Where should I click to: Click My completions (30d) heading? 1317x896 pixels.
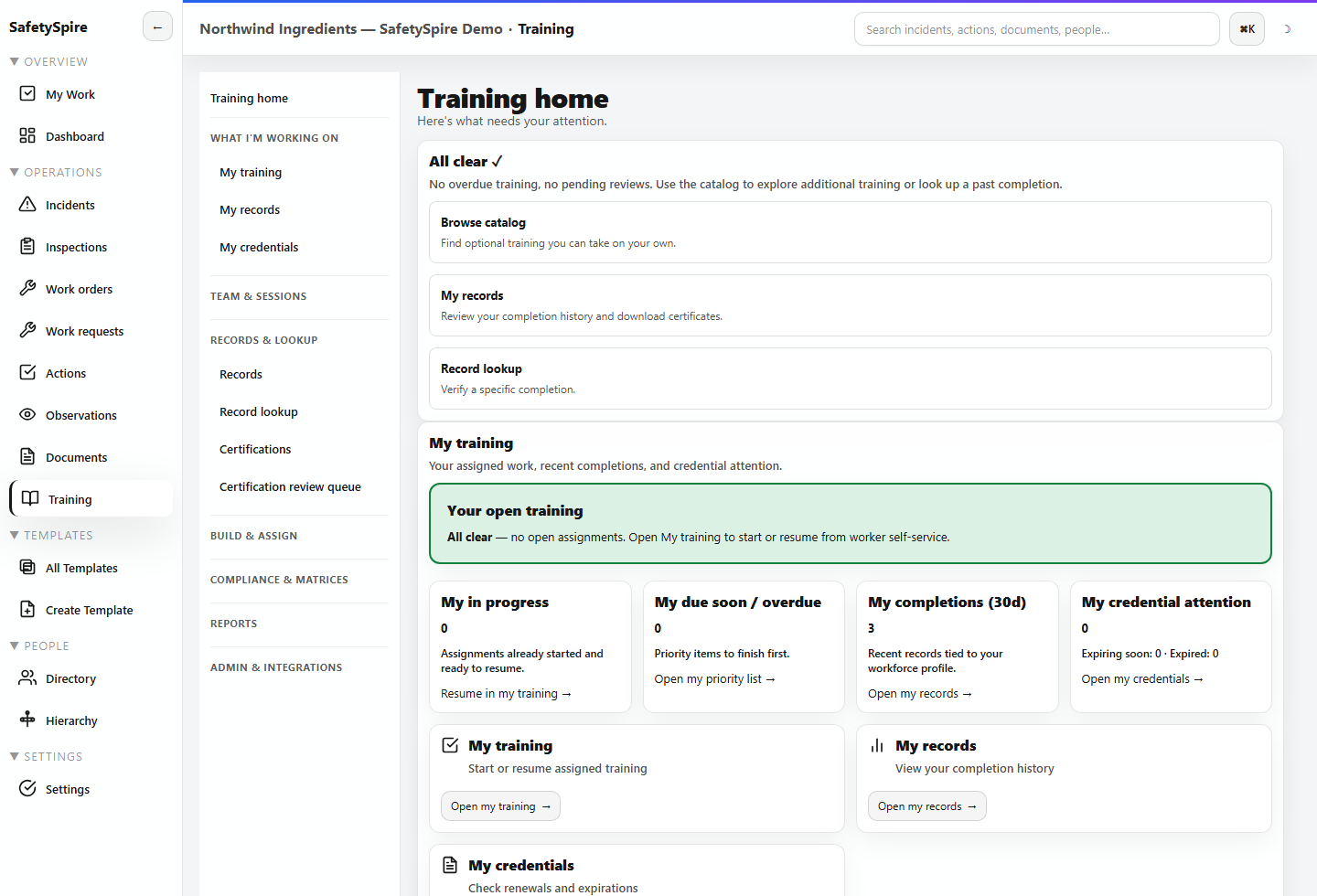pos(947,603)
